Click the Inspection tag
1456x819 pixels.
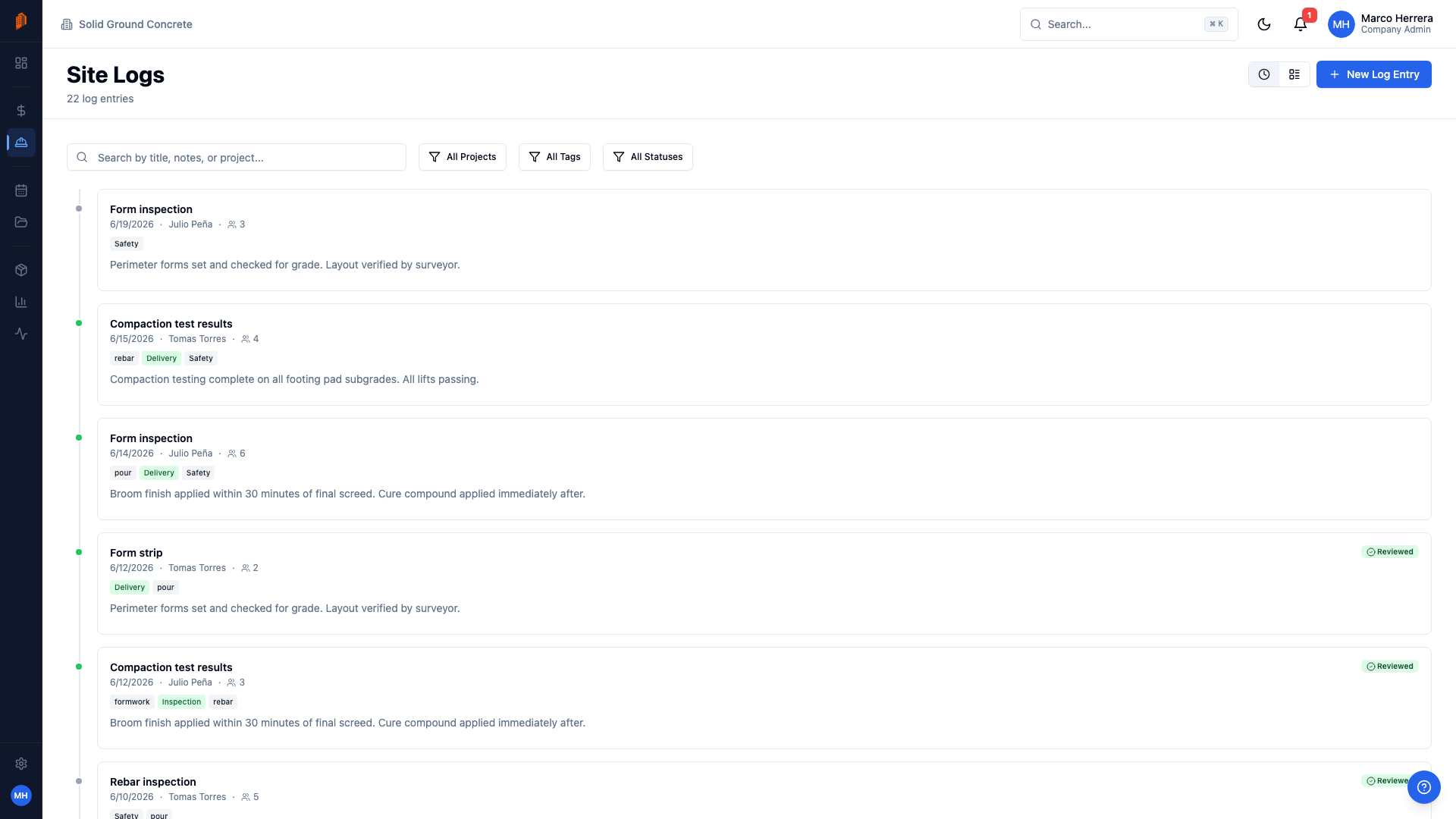pyautogui.click(x=181, y=701)
